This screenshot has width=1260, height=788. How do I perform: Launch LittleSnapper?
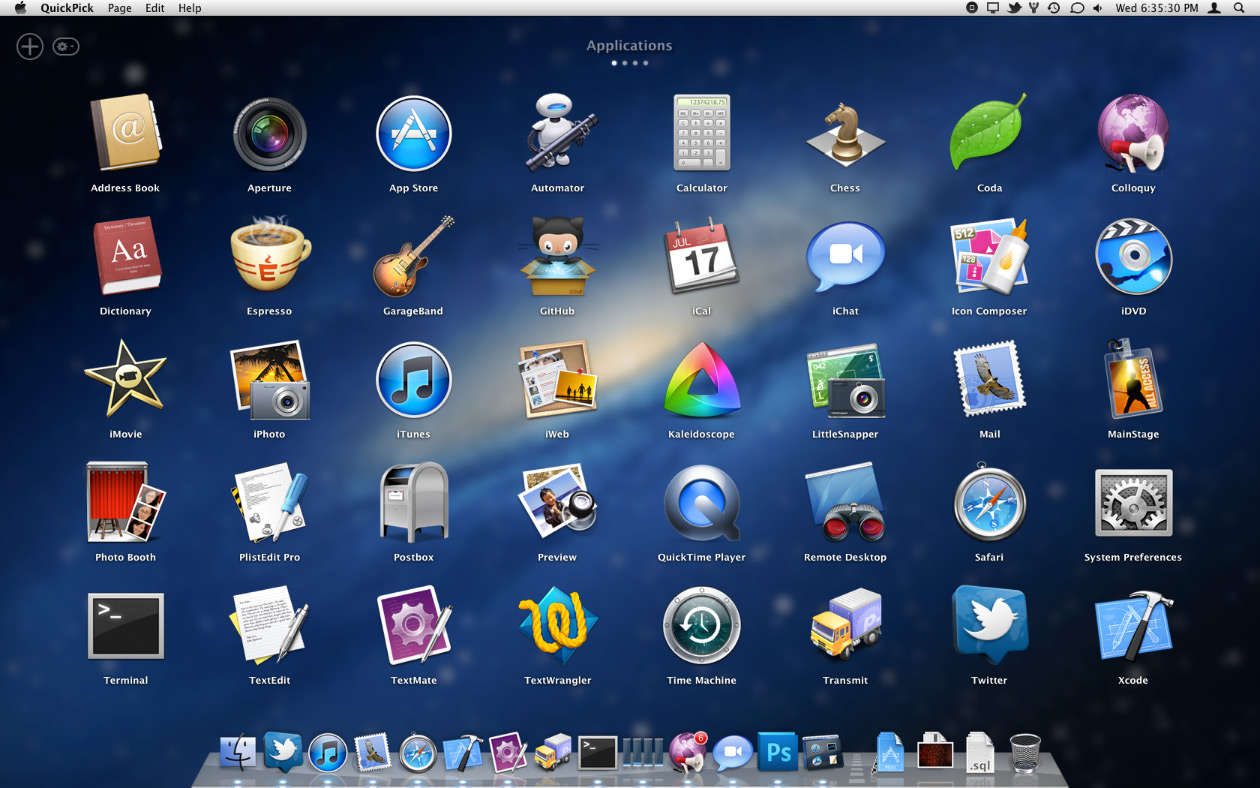click(x=845, y=380)
